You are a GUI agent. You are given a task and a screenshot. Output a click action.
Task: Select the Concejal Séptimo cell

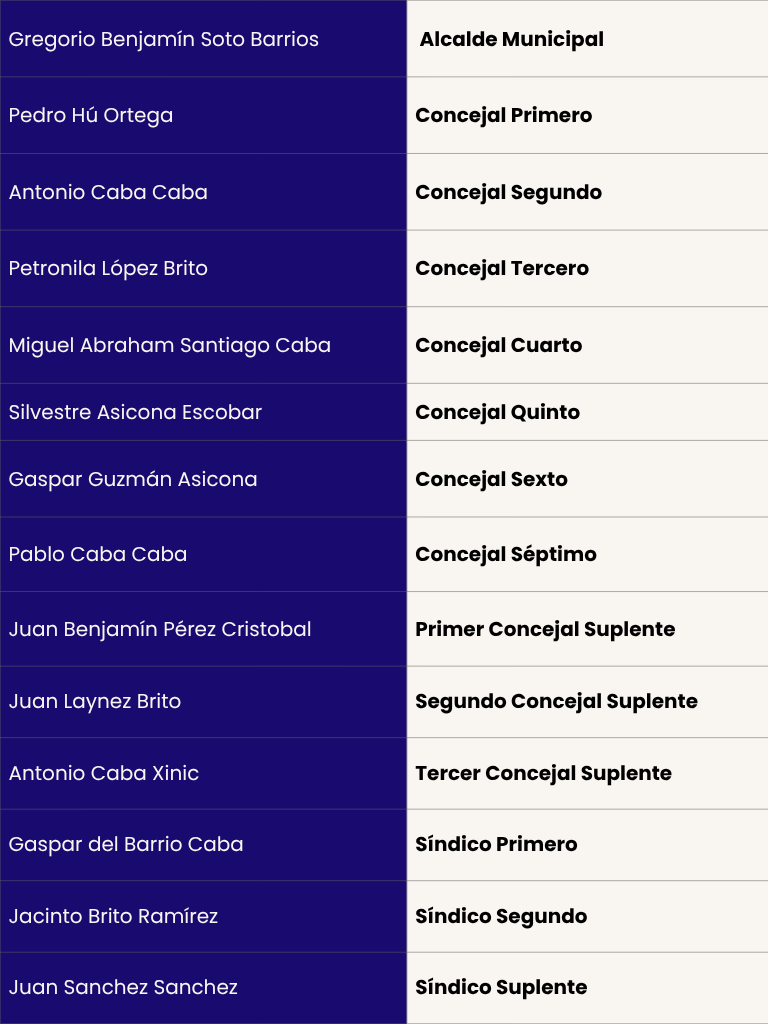pos(506,555)
